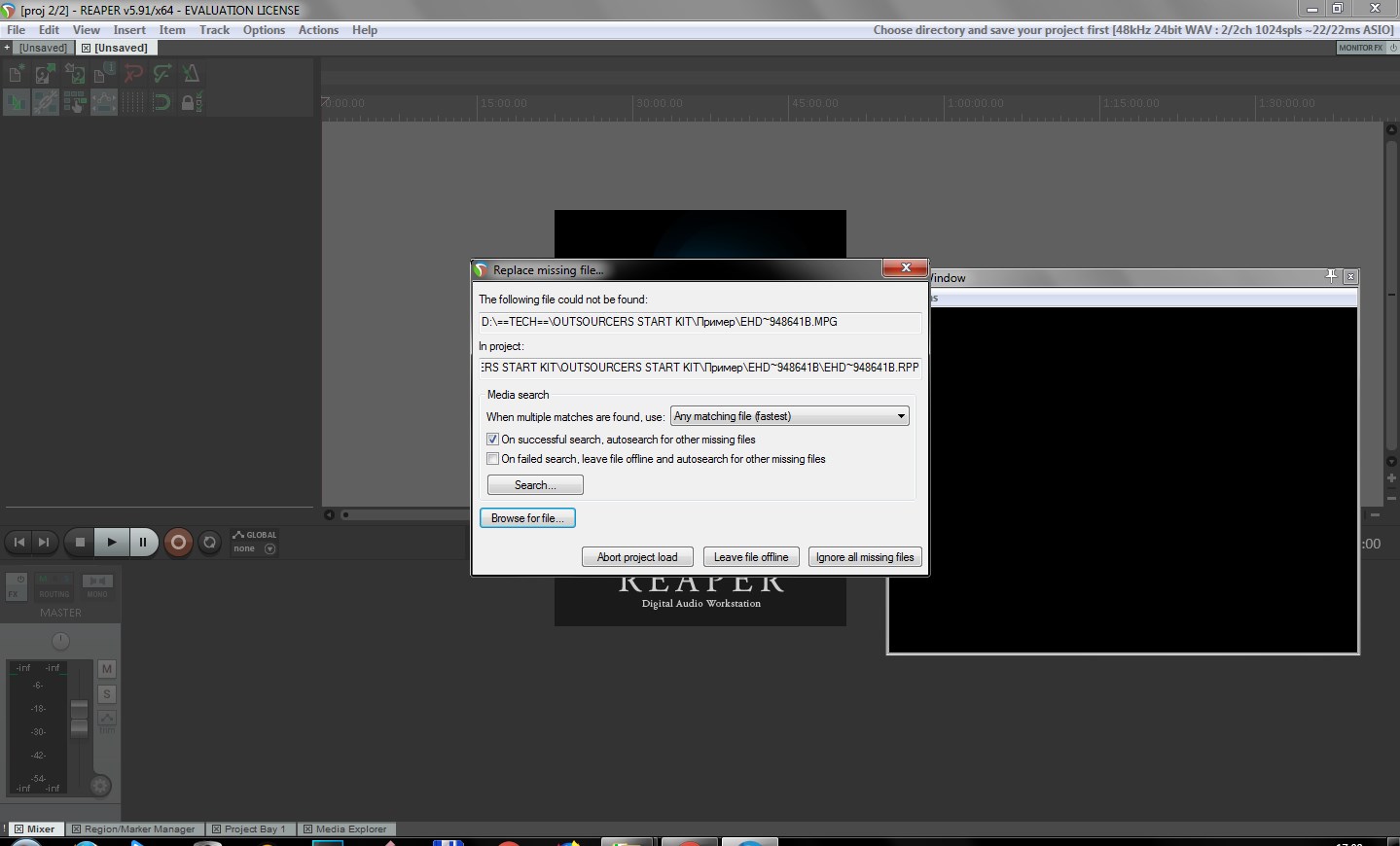Open the 'Any matching file (fastest)' dropdown
The height and width of the screenshot is (846, 1400).
789,416
